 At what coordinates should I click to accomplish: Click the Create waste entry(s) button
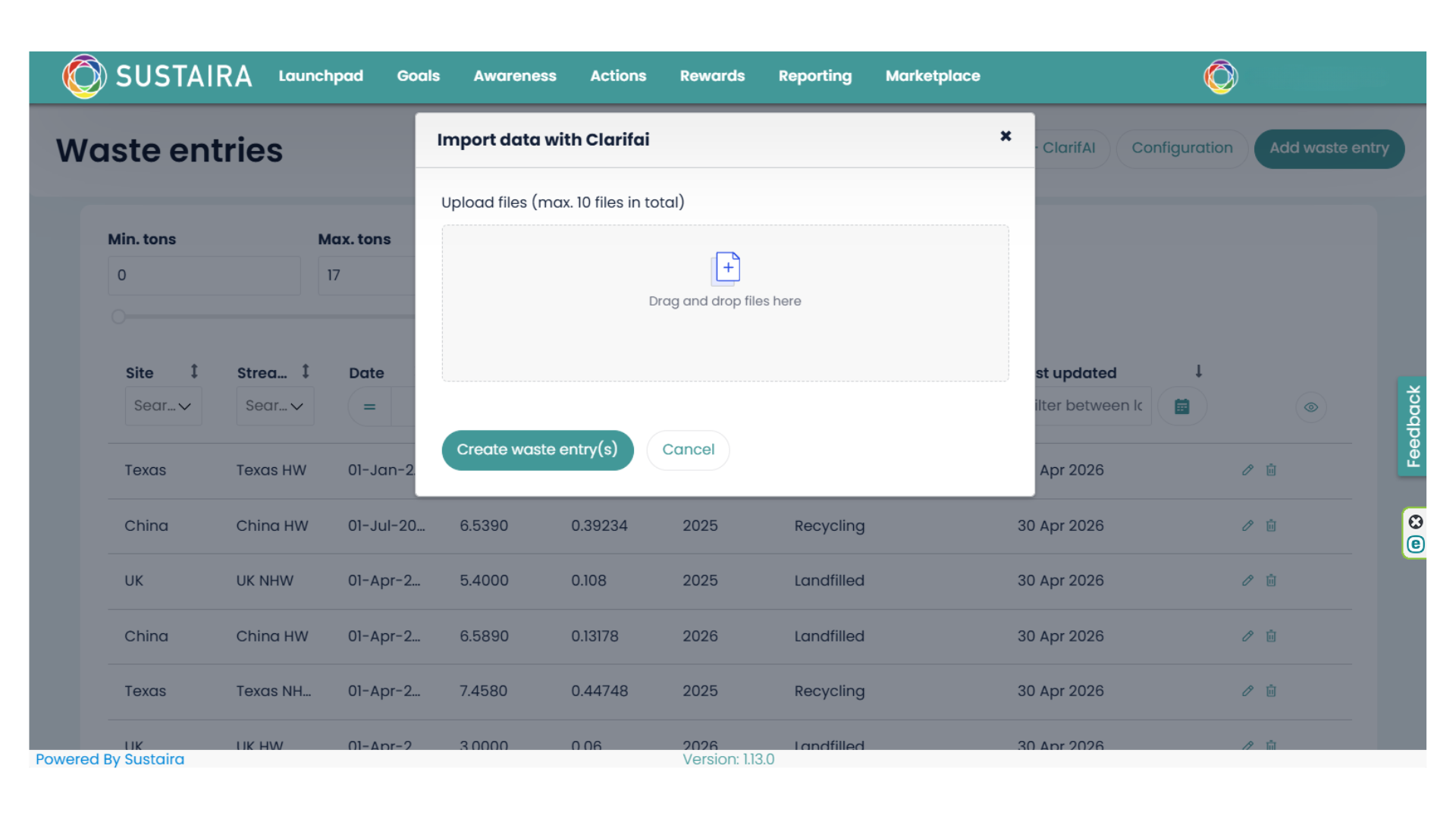(537, 450)
